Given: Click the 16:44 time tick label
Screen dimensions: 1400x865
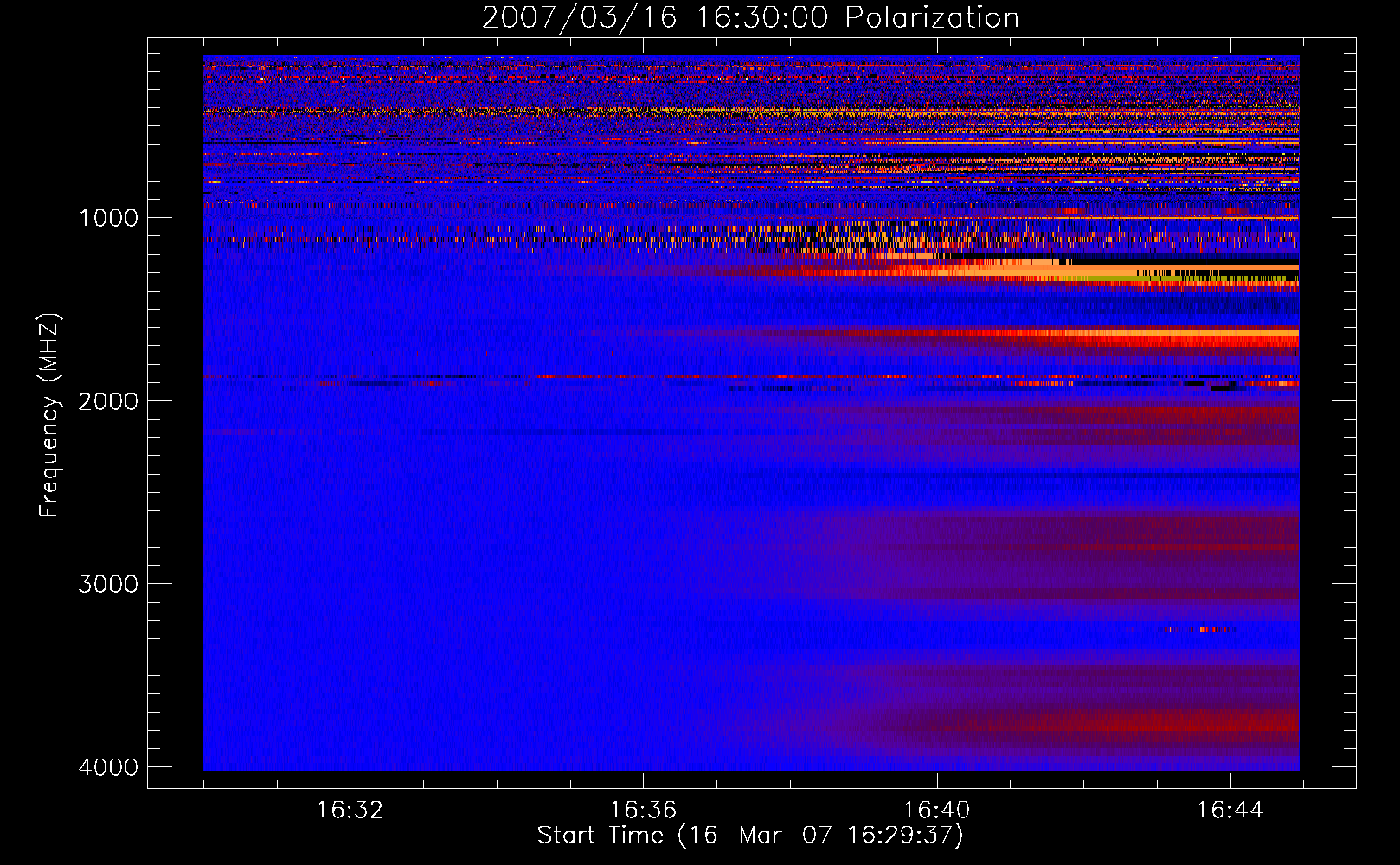Looking at the screenshot, I should [x=1230, y=811].
